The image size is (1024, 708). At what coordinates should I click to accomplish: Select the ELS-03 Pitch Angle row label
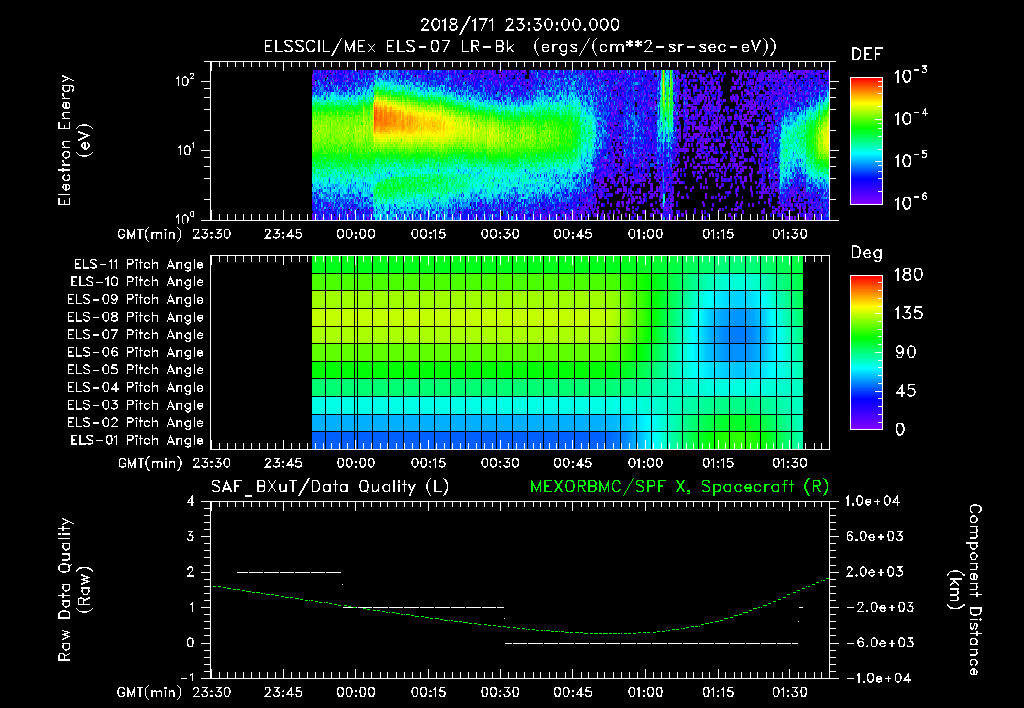(x=136, y=406)
